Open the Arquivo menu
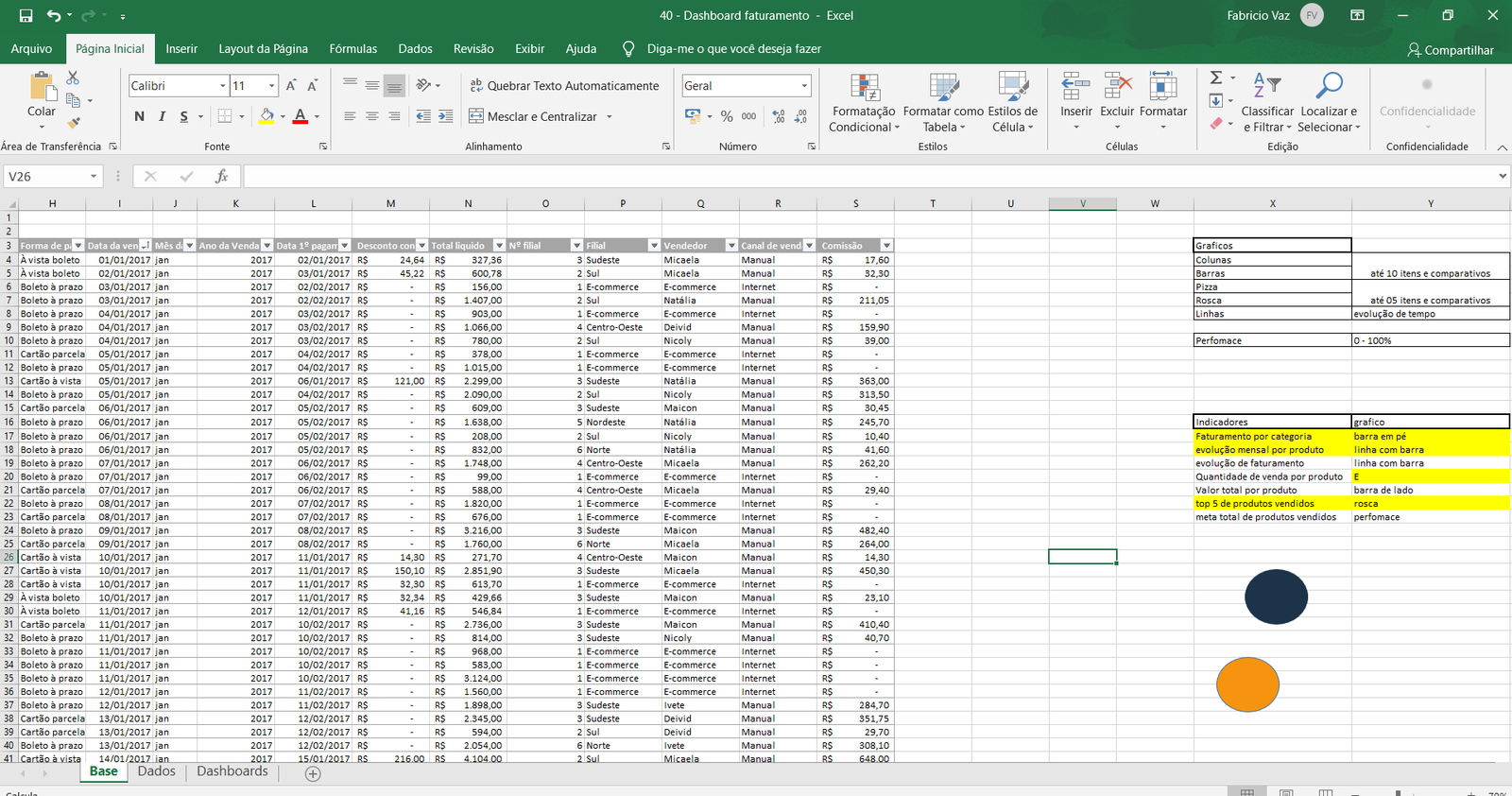 click(31, 48)
